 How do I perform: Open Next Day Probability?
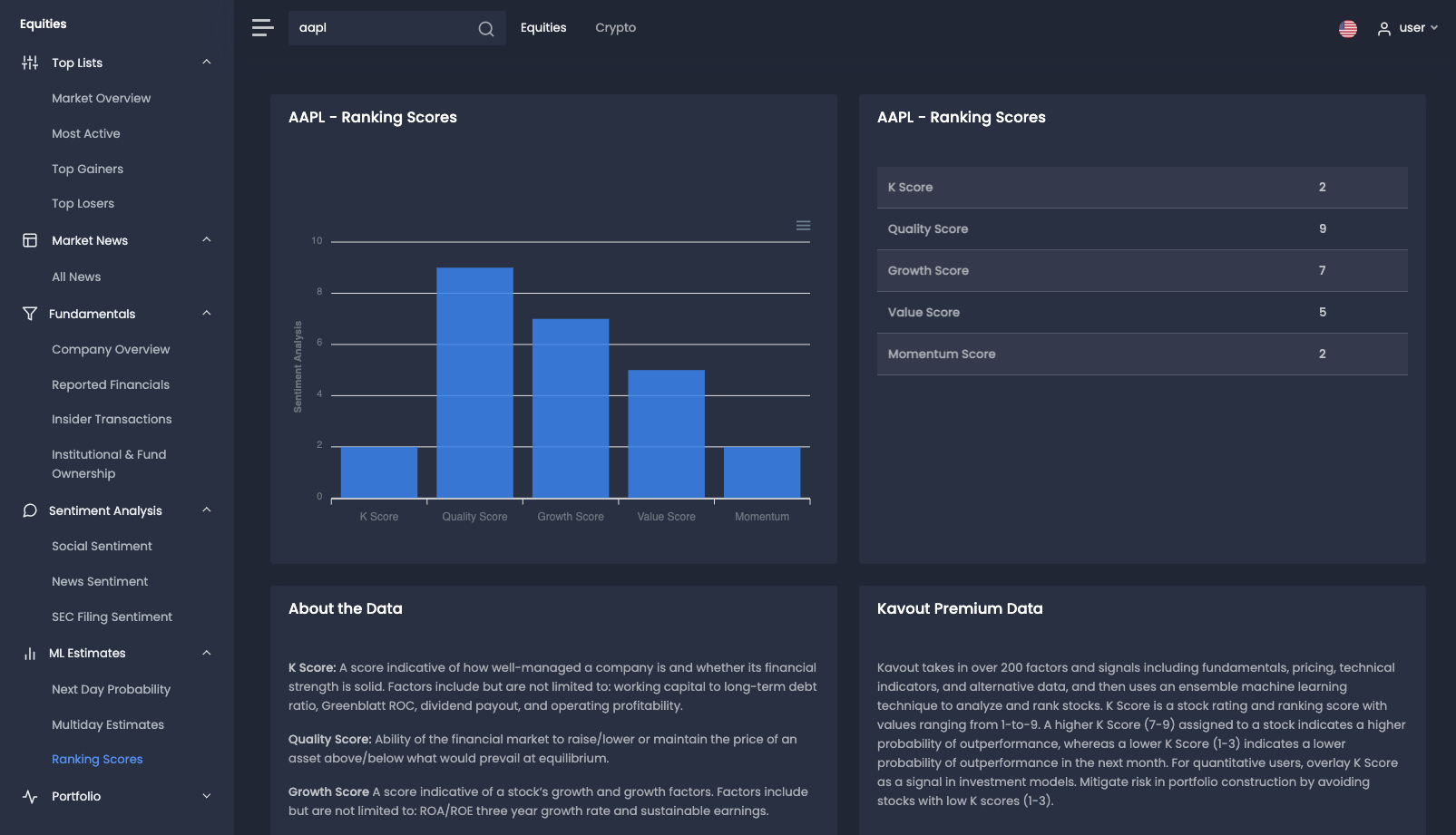pos(112,690)
